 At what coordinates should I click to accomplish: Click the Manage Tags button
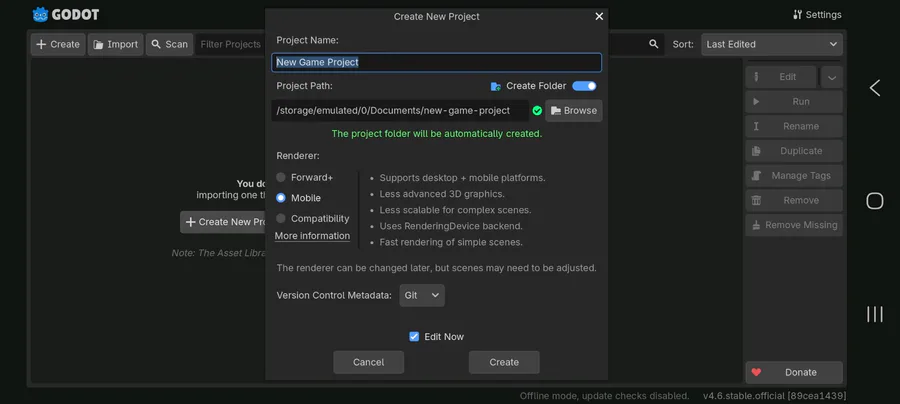tap(794, 176)
